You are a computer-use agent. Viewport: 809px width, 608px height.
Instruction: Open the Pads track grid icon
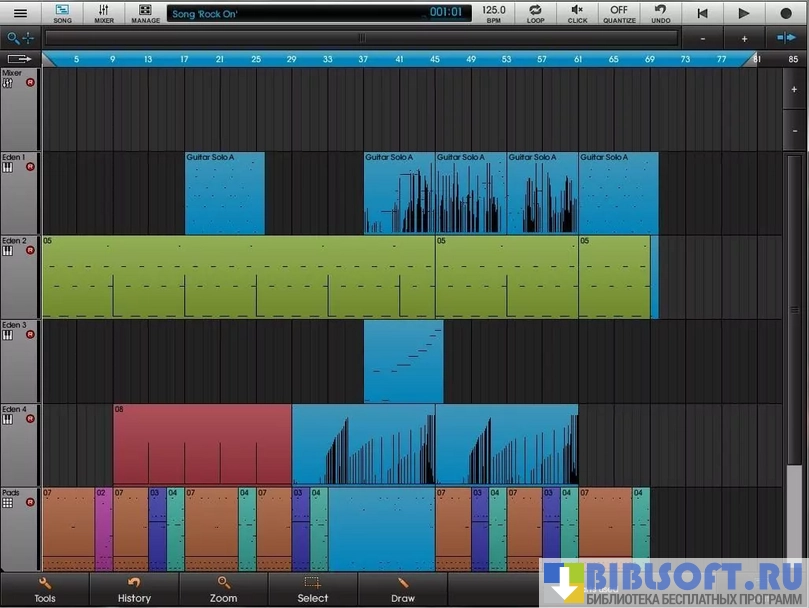8,503
